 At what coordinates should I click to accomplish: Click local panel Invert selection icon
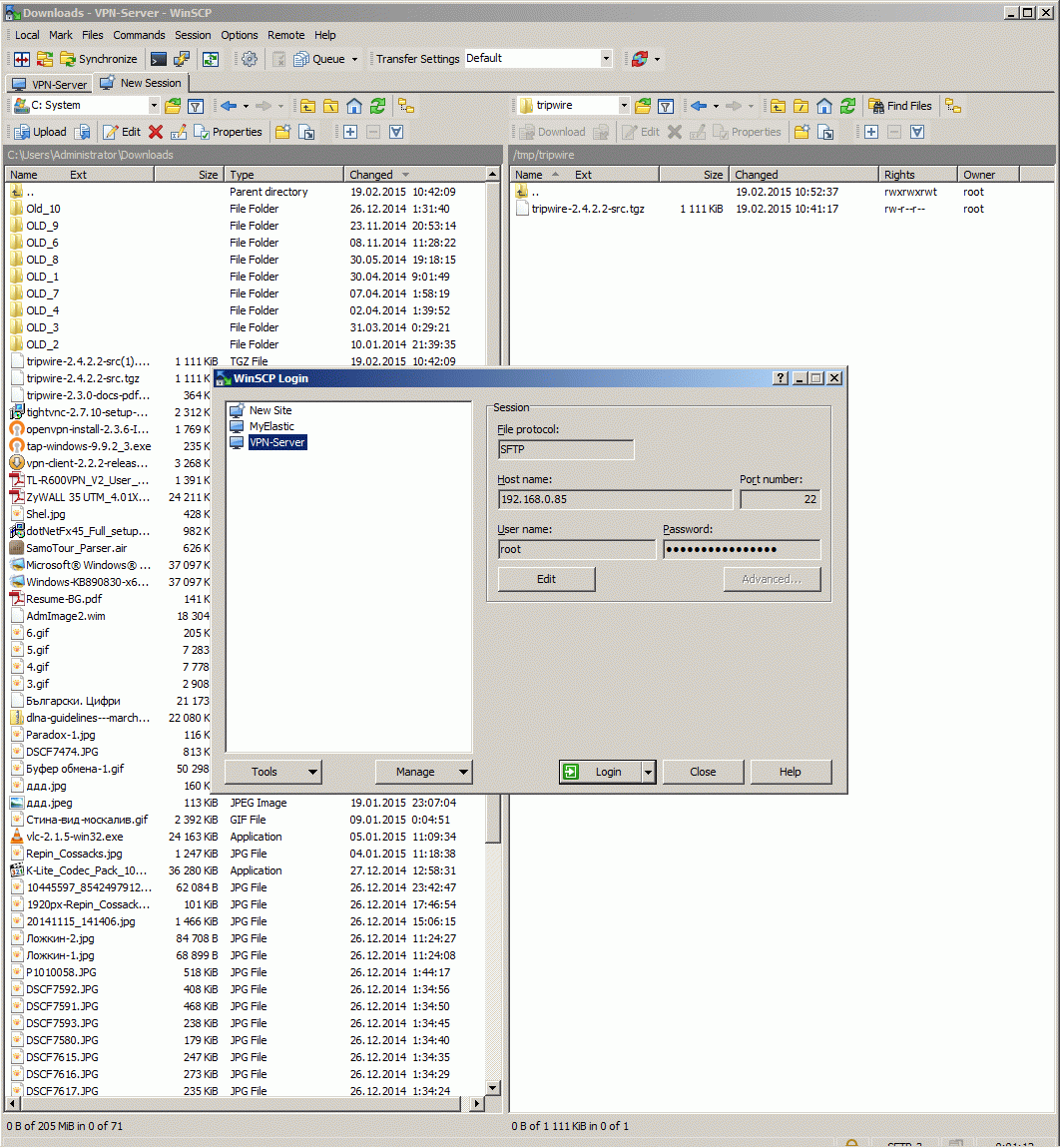[x=396, y=132]
